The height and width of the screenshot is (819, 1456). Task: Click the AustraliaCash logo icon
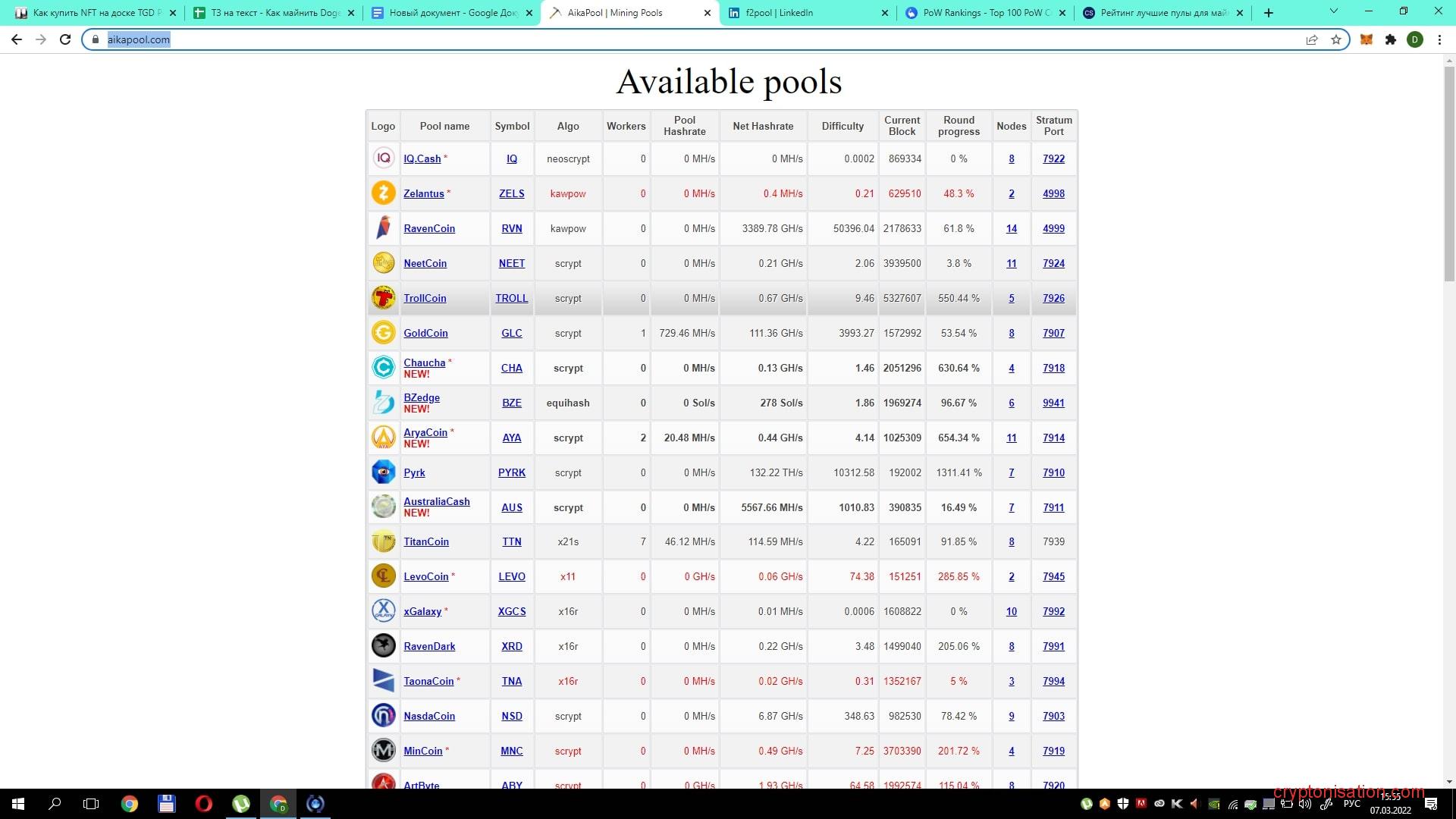[383, 507]
